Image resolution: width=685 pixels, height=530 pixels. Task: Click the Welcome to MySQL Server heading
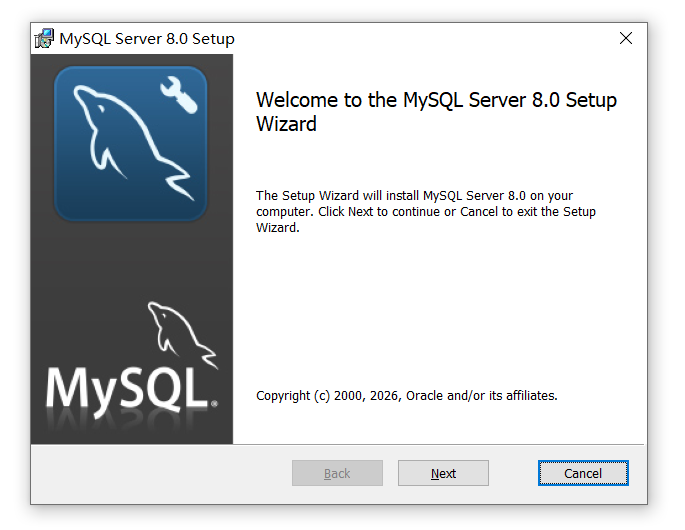(x=436, y=112)
